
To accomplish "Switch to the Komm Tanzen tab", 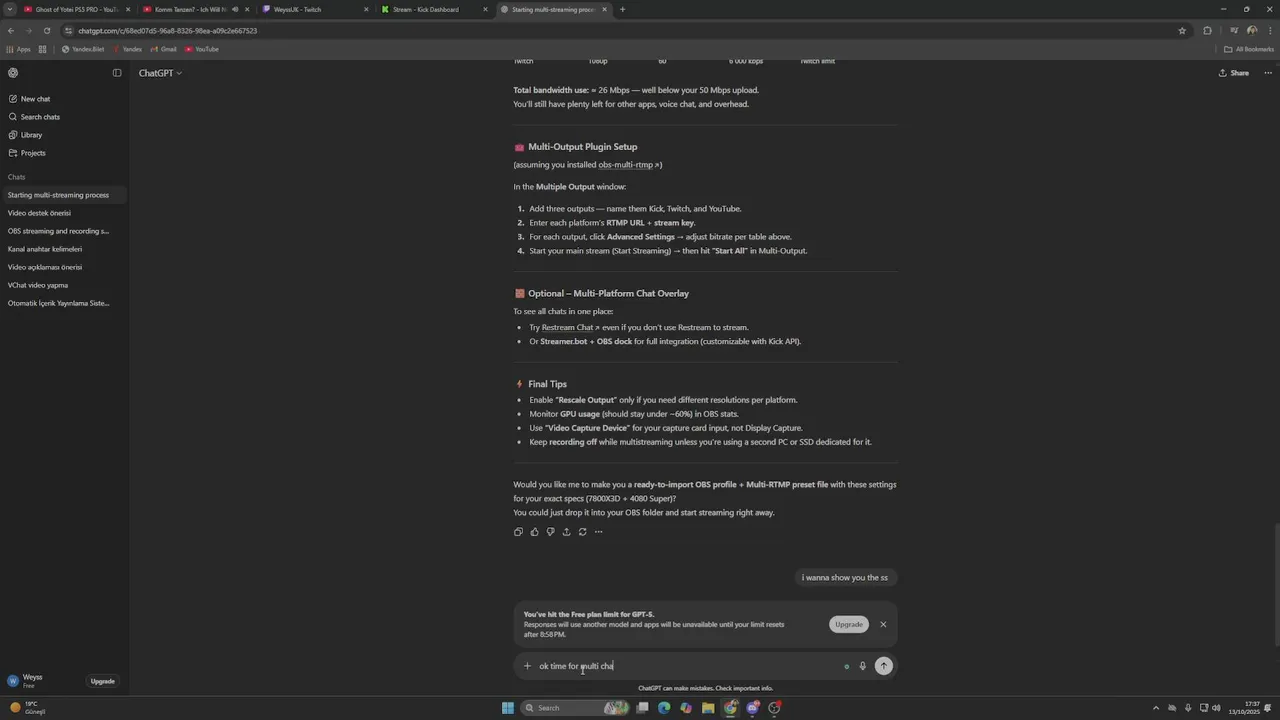I will 195,10.
